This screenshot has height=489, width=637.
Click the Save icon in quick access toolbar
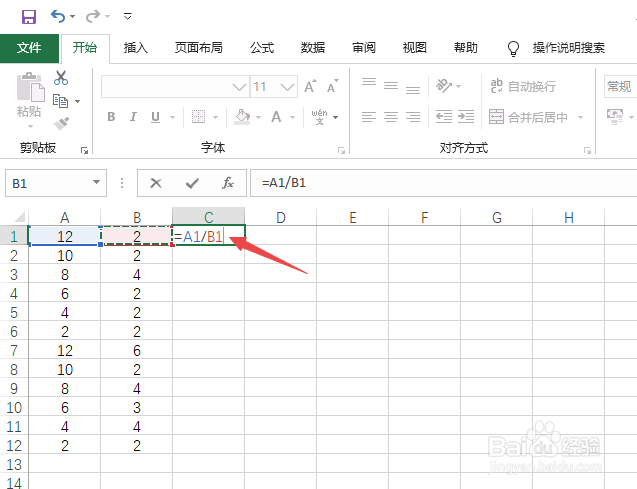click(29, 17)
